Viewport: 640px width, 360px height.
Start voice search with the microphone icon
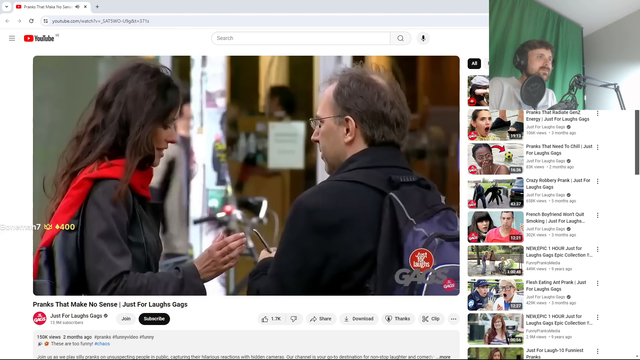tap(423, 38)
